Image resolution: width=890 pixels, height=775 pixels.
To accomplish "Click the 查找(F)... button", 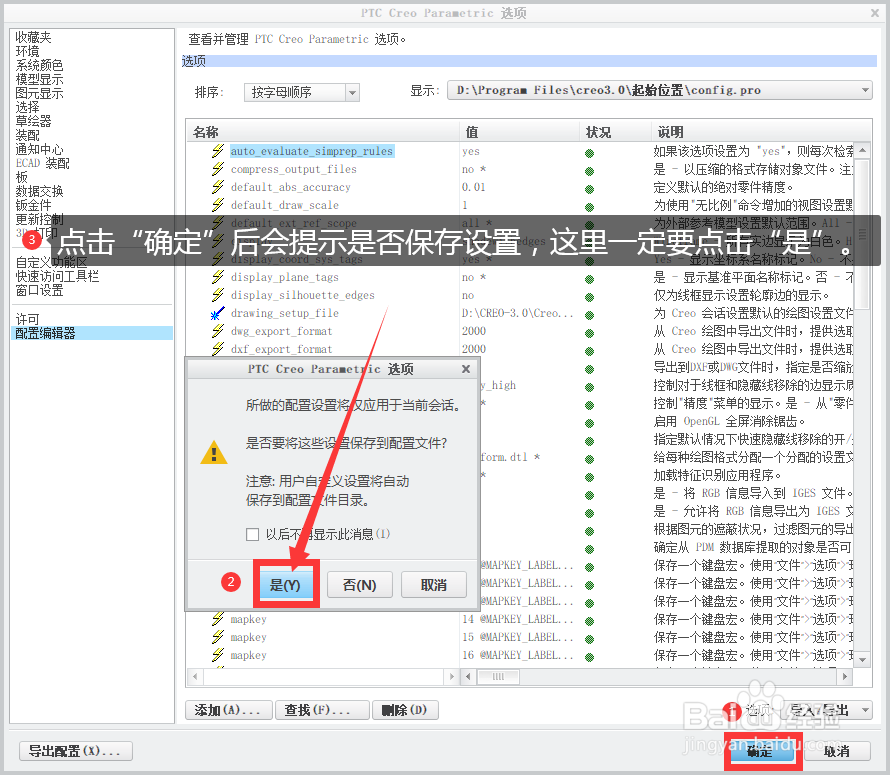I will 321,710.
